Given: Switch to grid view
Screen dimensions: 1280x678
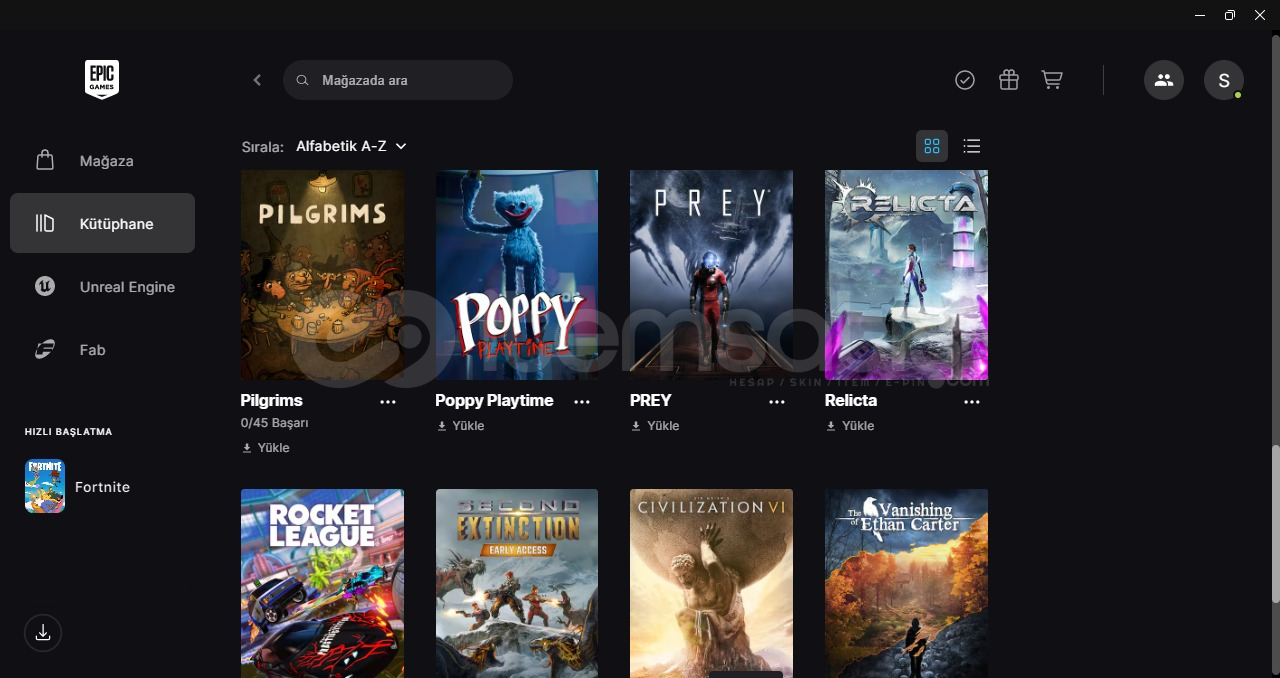Looking at the screenshot, I should [932, 146].
